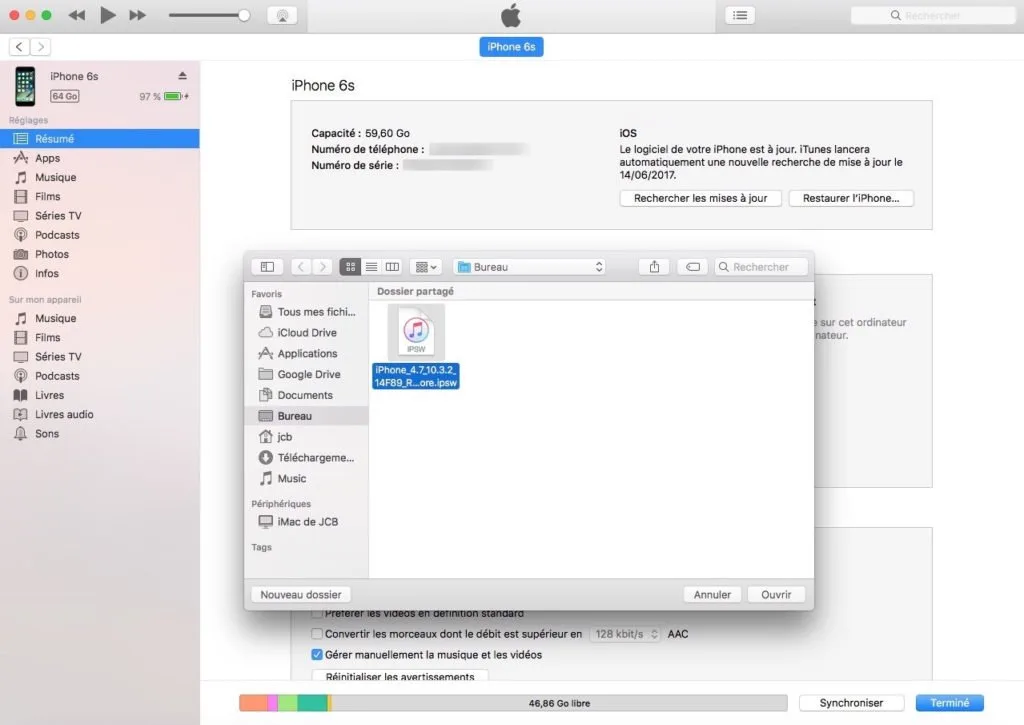The image size is (1024, 725).
Task: Click the edit tags icon
Action: (693, 266)
